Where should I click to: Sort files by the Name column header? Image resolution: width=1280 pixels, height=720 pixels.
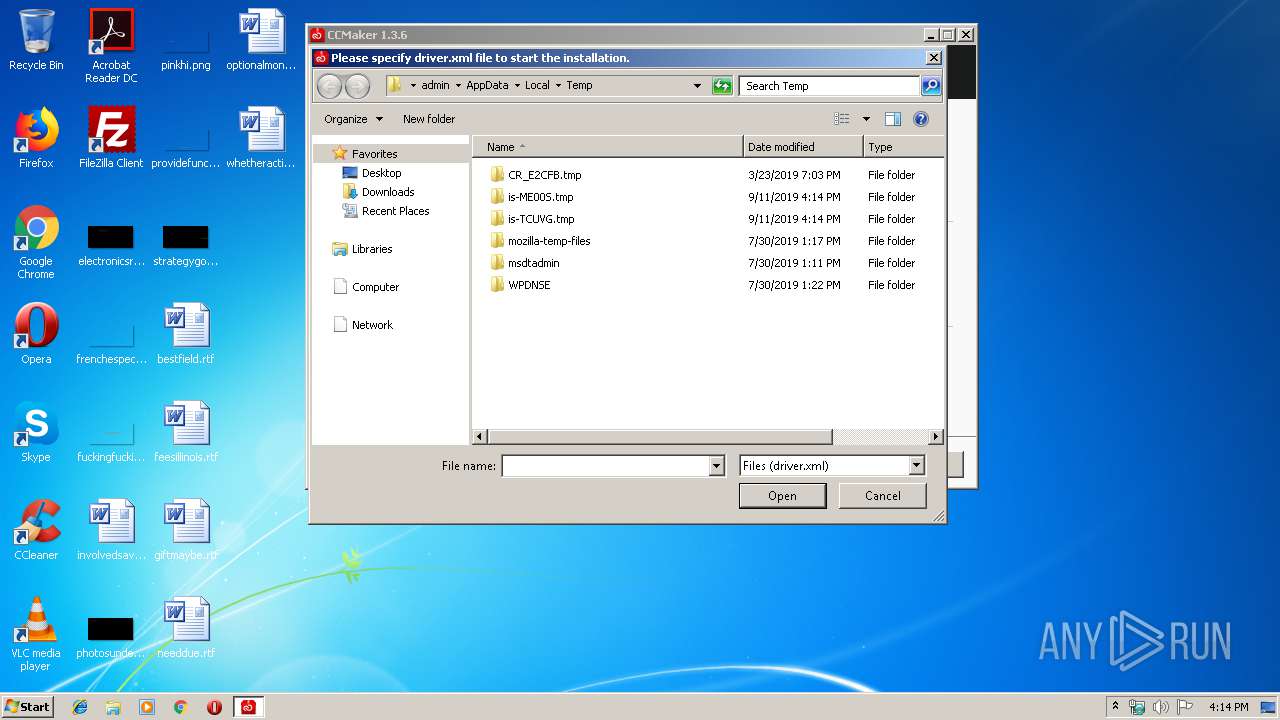607,147
